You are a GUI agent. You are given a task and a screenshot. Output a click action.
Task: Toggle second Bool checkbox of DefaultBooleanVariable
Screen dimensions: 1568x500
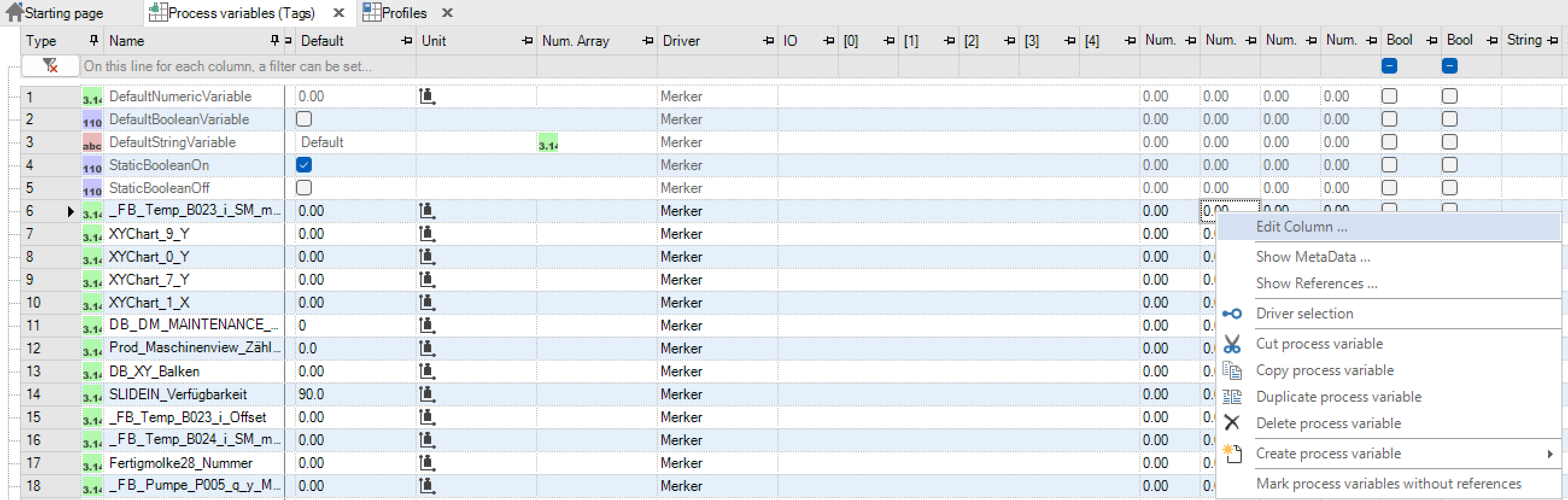pos(1449,119)
